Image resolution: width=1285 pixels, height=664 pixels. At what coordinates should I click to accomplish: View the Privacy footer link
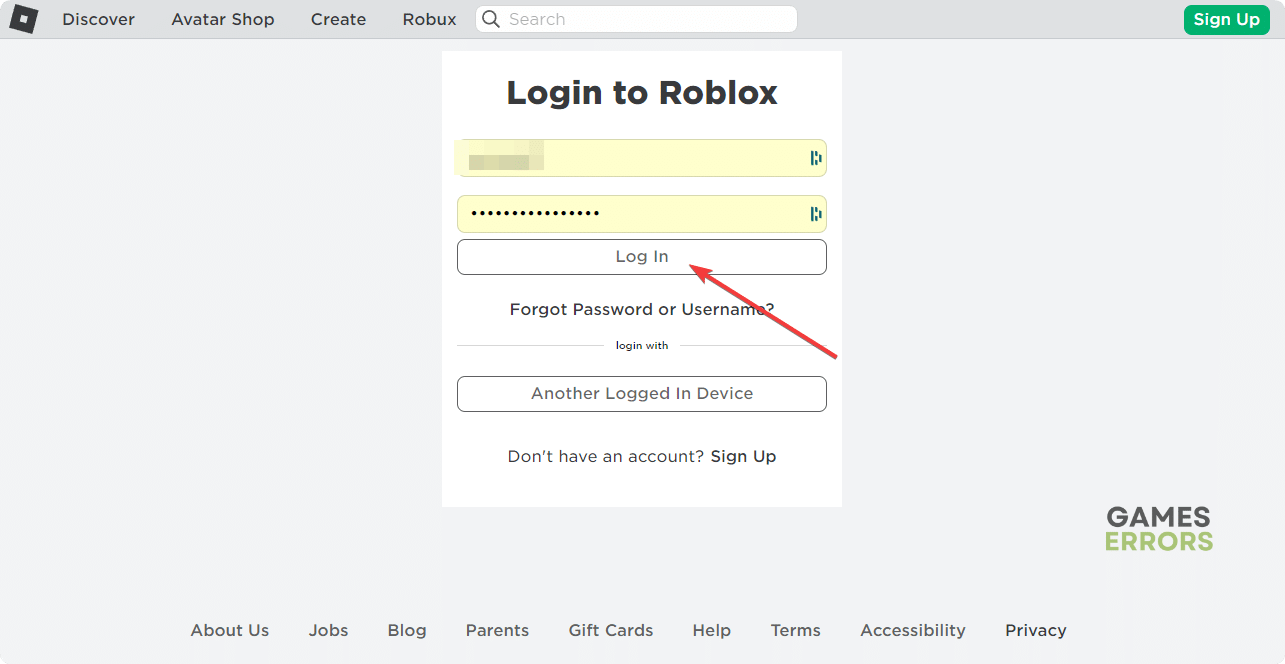[x=1035, y=630]
